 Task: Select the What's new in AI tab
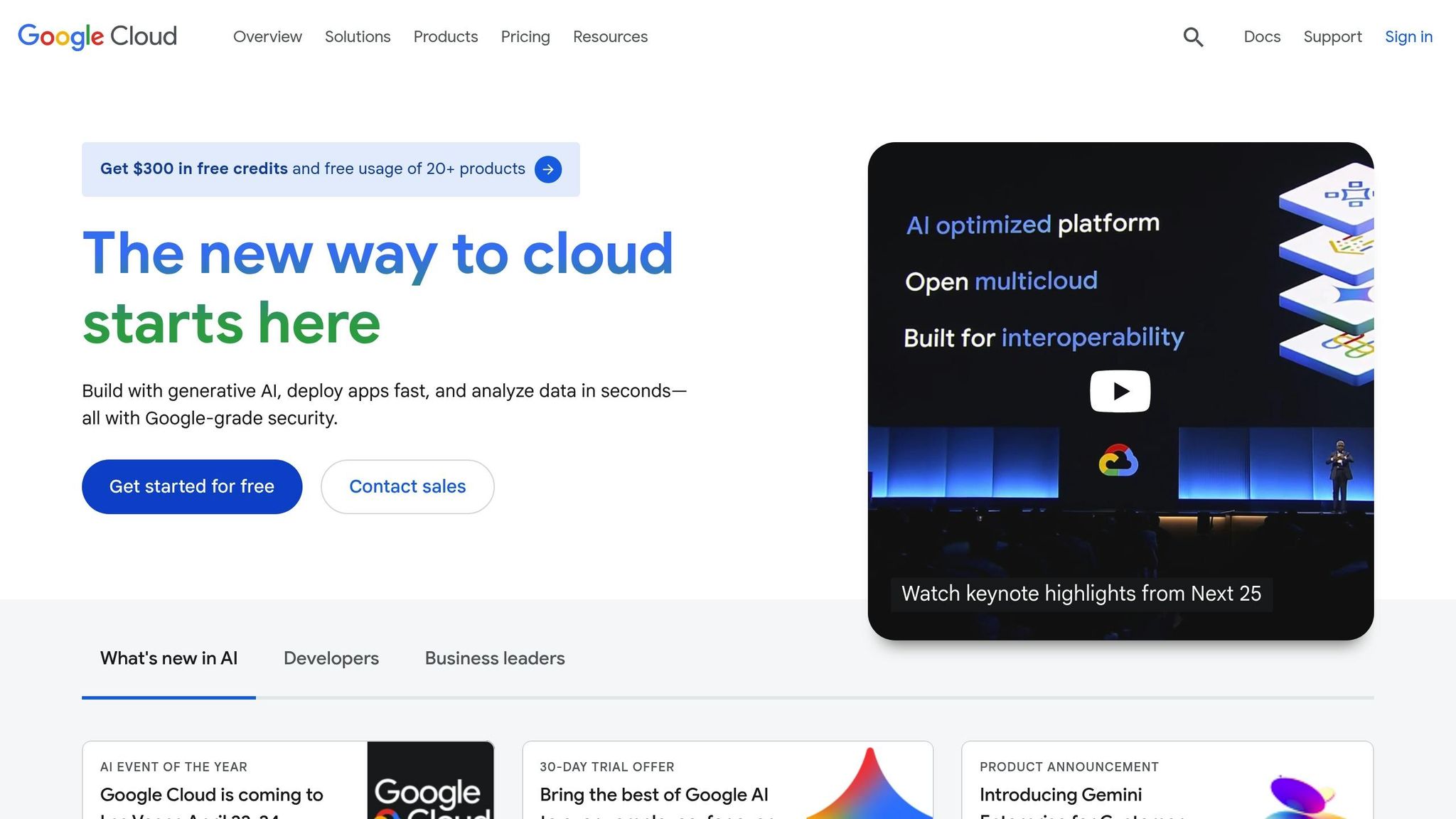point(168,658)
